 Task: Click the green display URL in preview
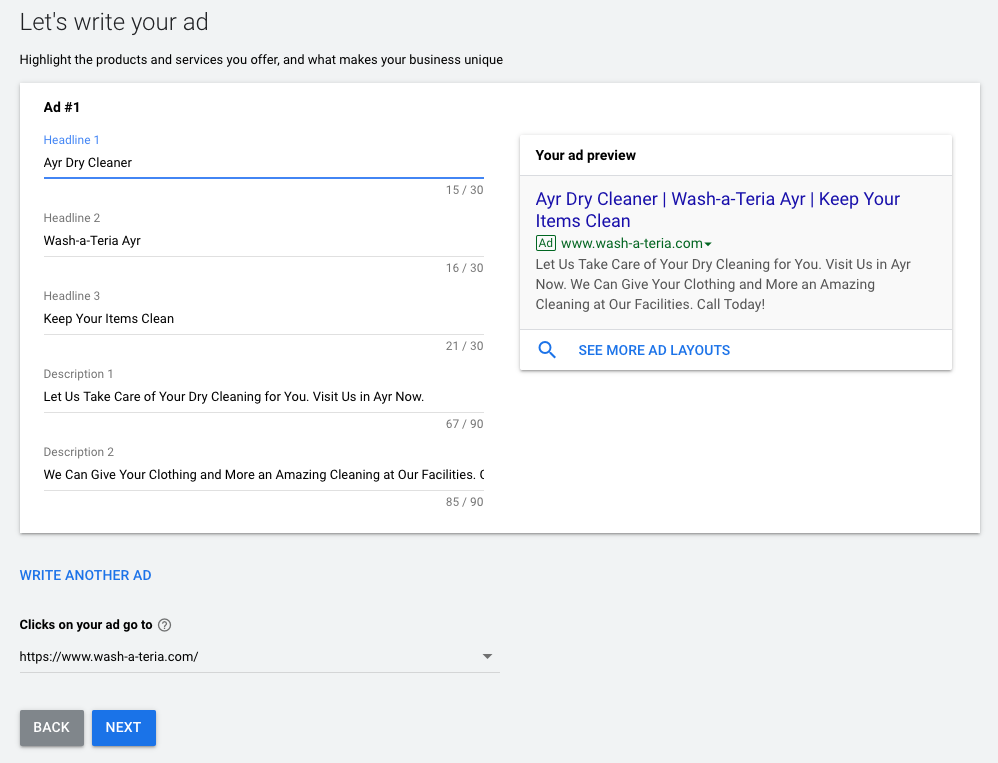coord(631,243)
